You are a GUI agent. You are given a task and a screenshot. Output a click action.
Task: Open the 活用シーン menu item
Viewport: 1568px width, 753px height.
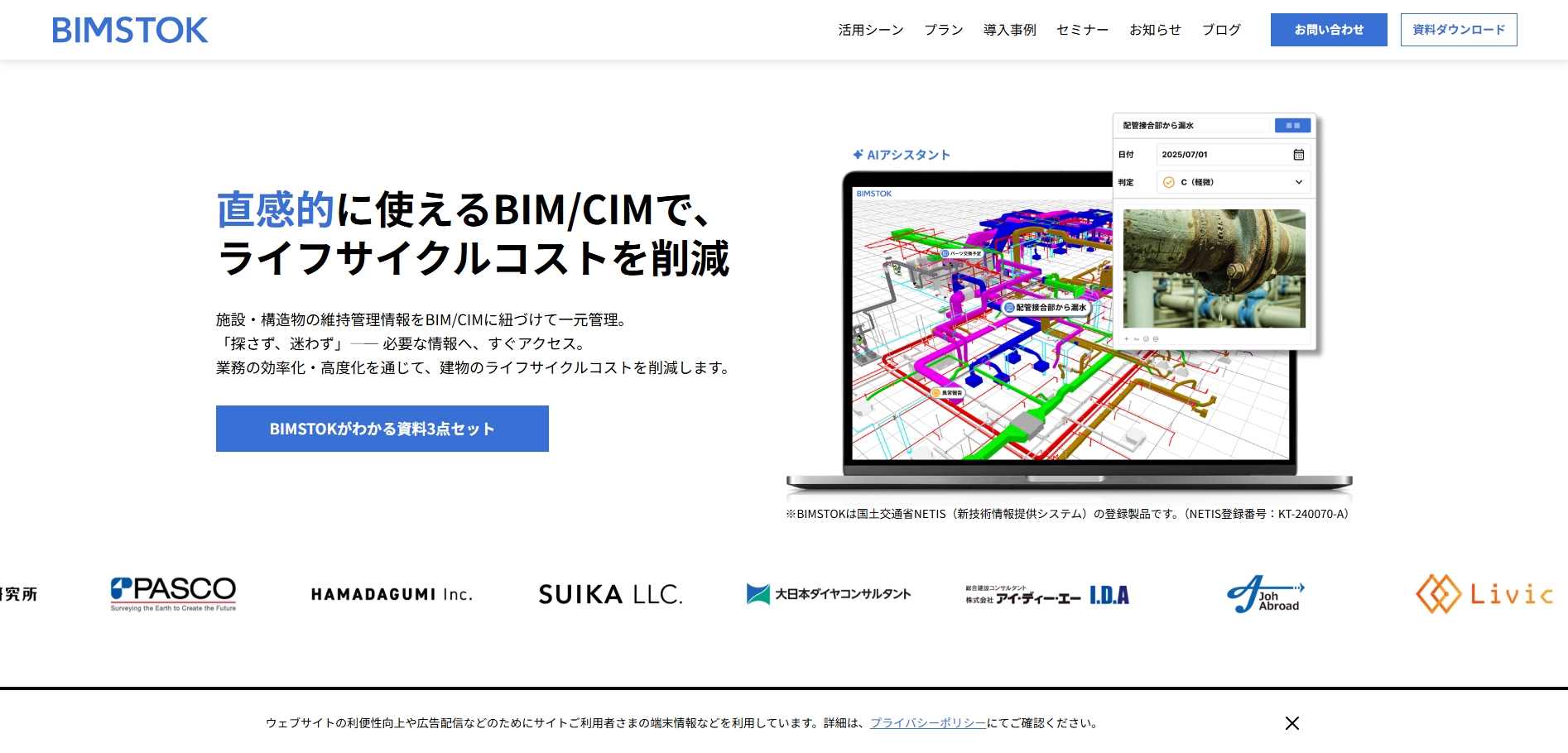(x=871, y=30)
